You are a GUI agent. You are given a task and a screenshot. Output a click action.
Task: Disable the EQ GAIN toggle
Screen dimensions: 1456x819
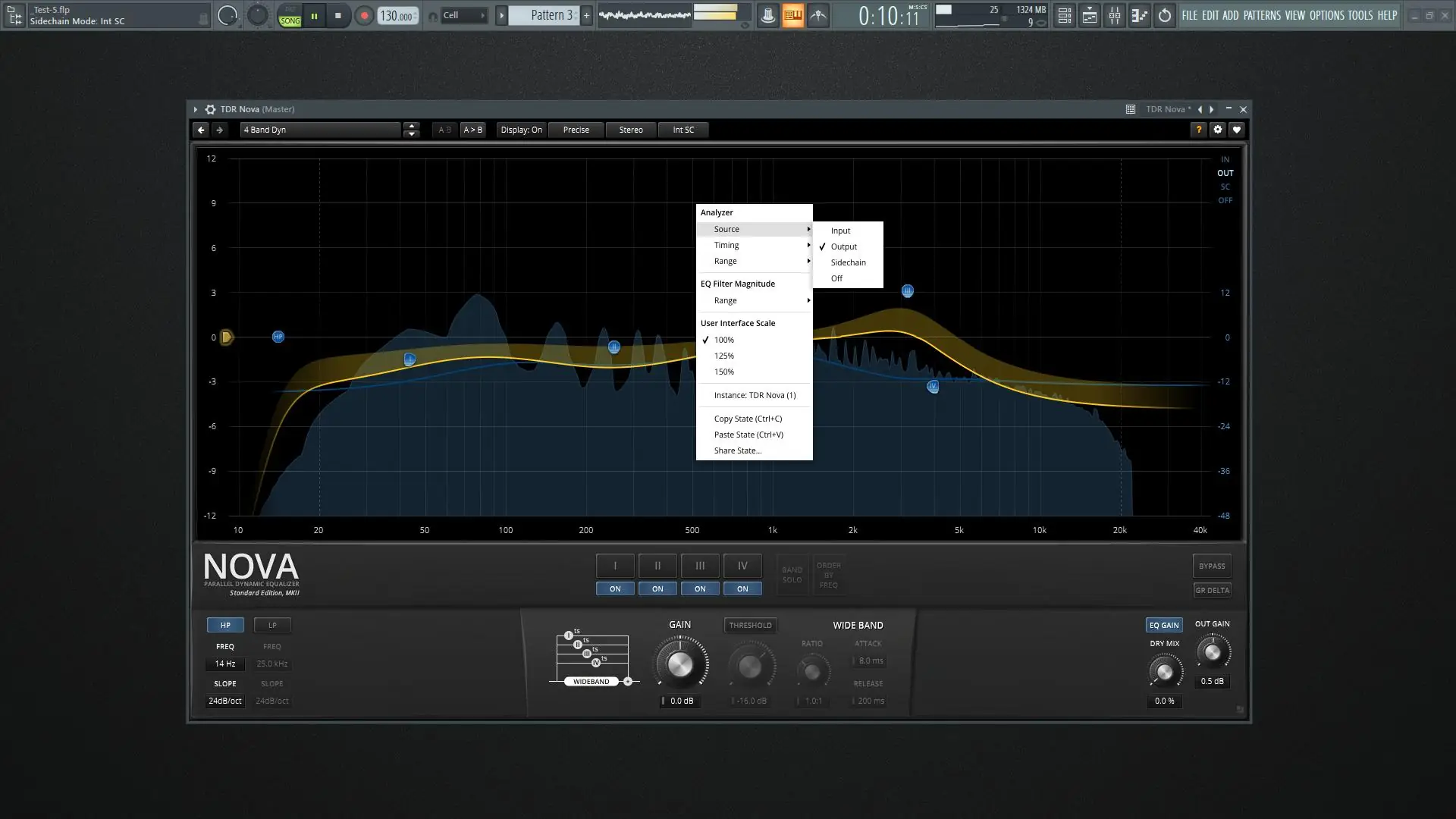pyautogui.click(x=1163, y=626)
